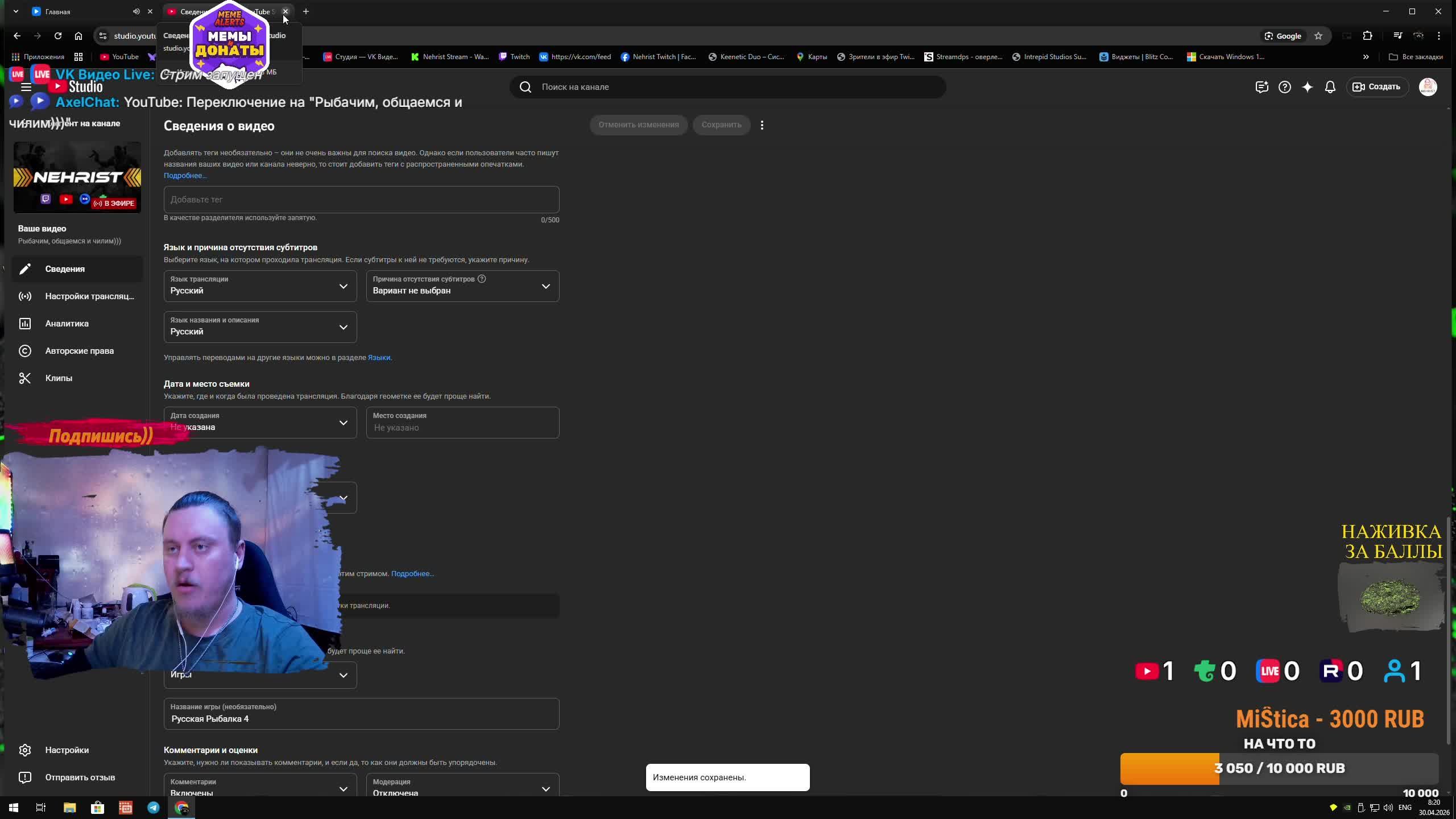Toggle the hamburger sidebar menu
1456x819 pixels.
(x=26, y=87)
